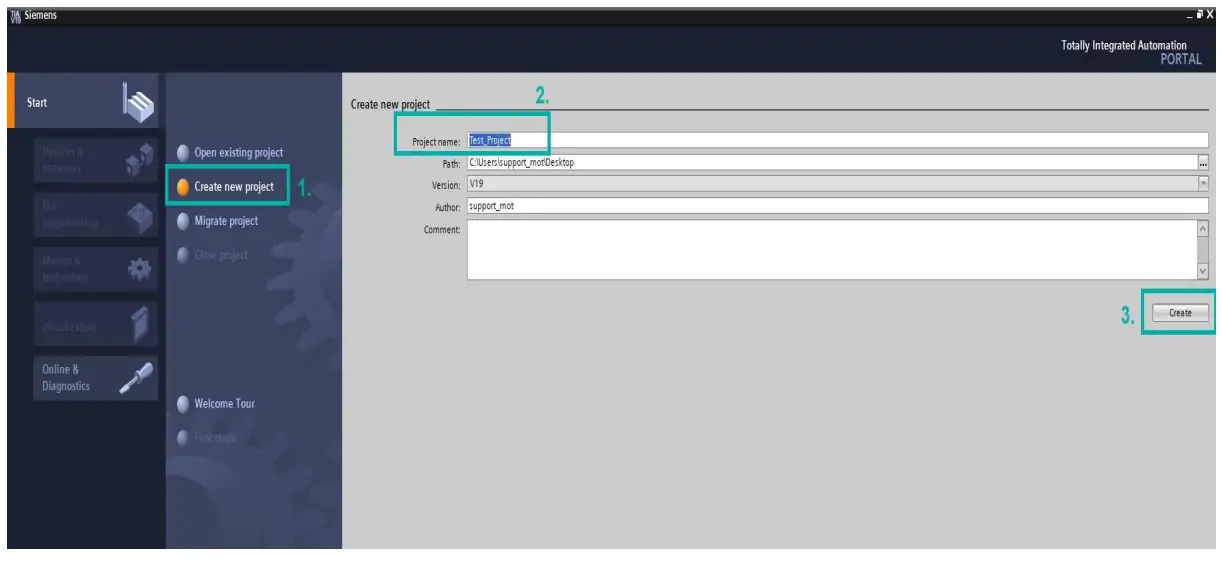Choose Migrate project
The width and height of the screenshot is (1222, 561).
226,221
